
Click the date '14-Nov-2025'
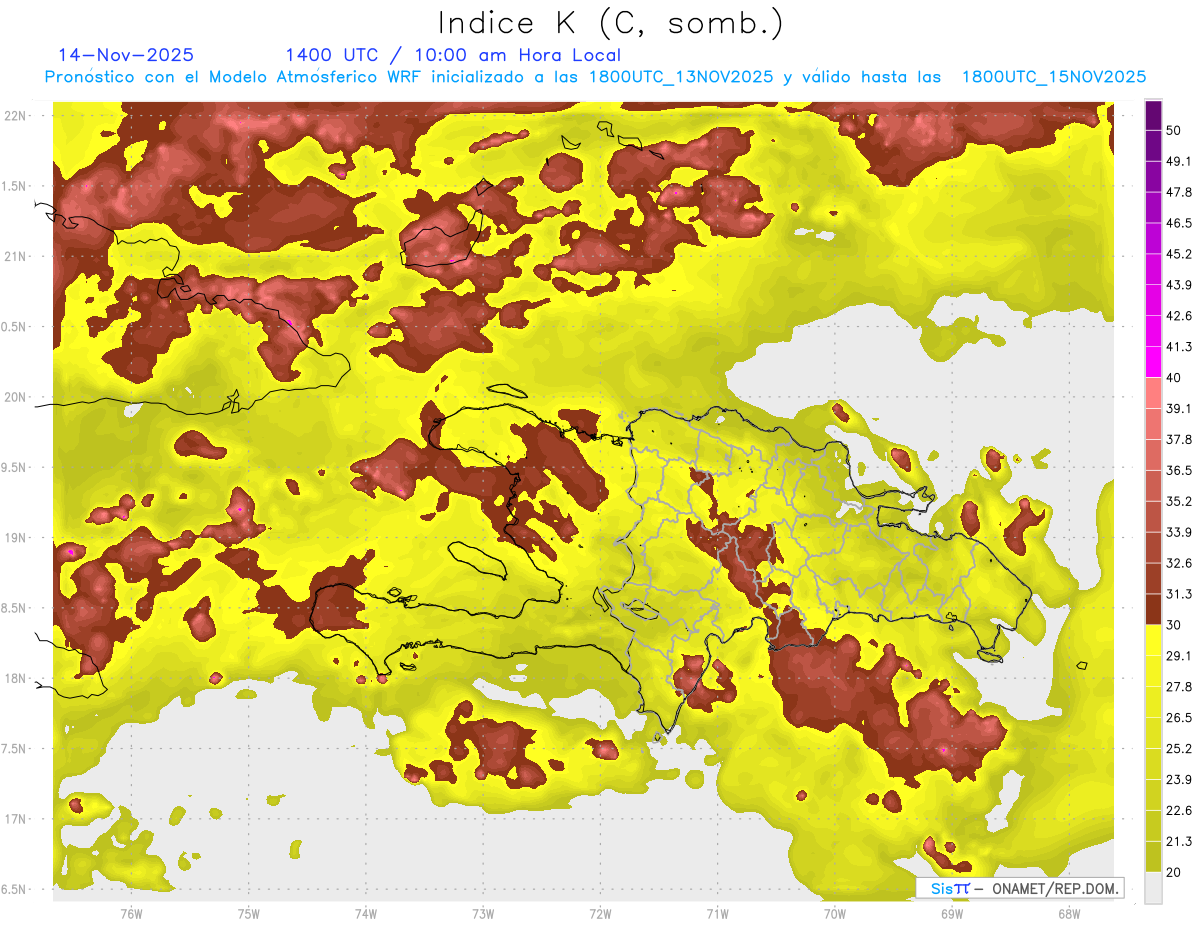click(x=126, y=55)
